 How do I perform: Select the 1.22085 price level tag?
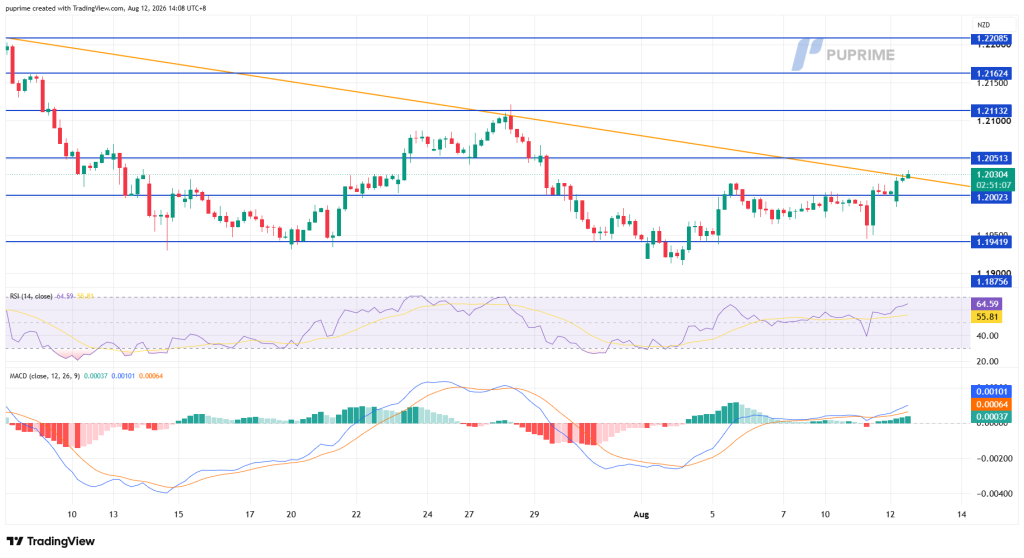(x=991, y=39)
